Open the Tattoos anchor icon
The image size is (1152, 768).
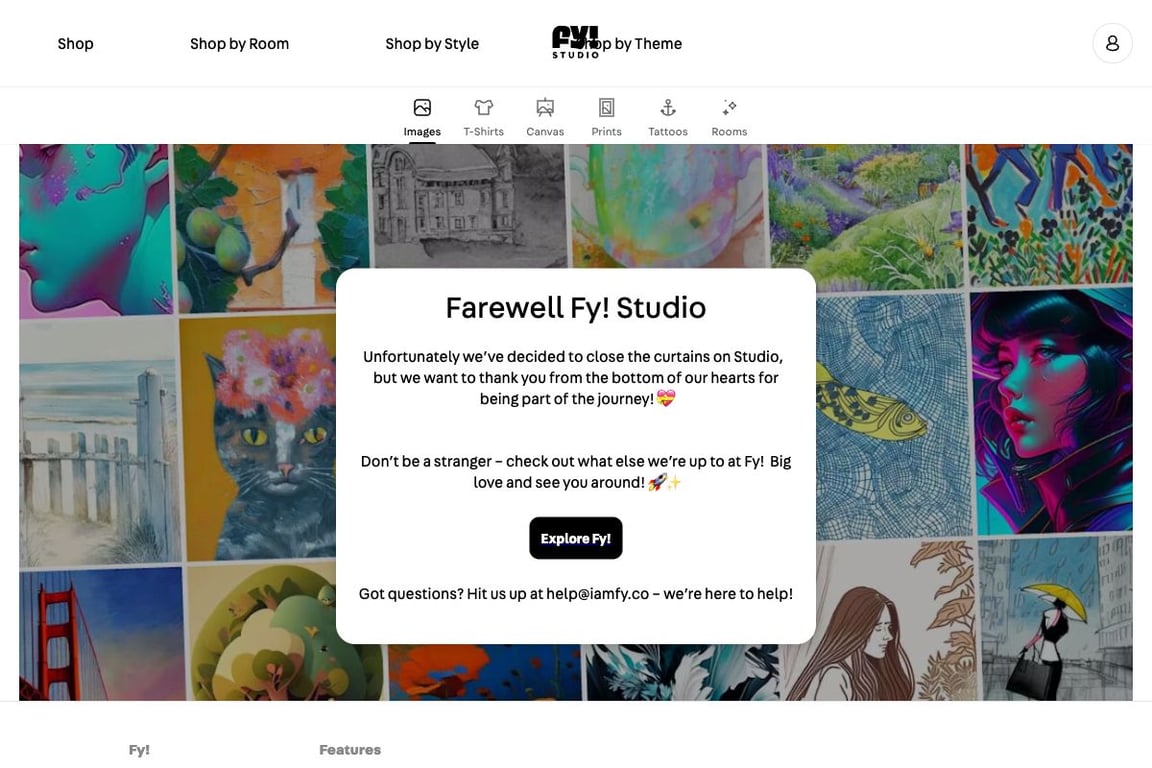(x=668, y=107)
